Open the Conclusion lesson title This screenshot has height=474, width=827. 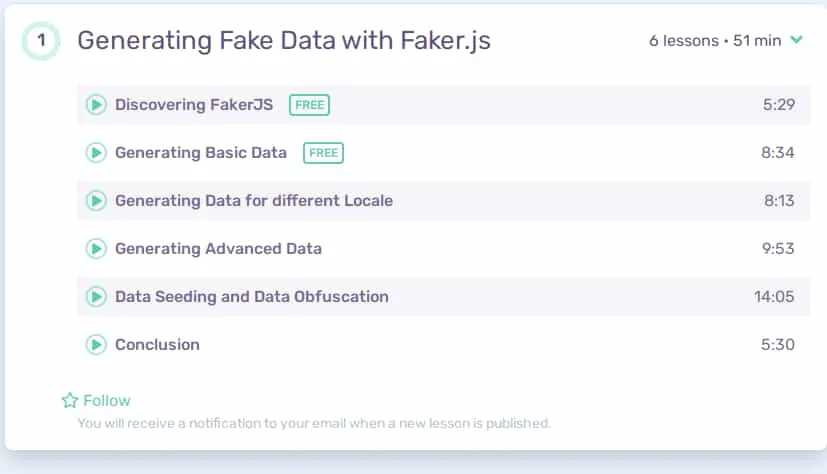157,345
